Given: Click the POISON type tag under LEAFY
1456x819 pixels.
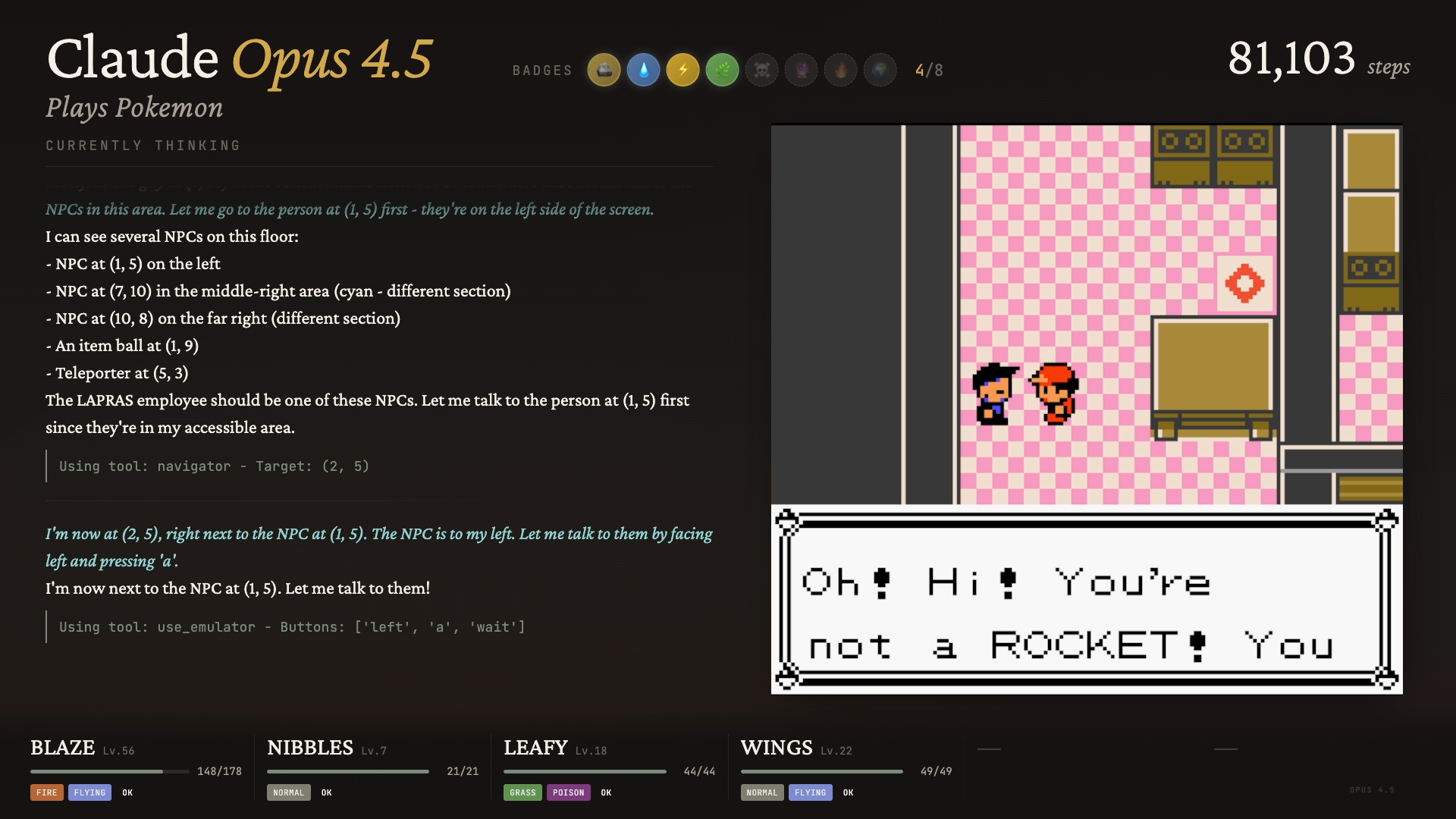Looking at the screenshot, I should point(568,792).
